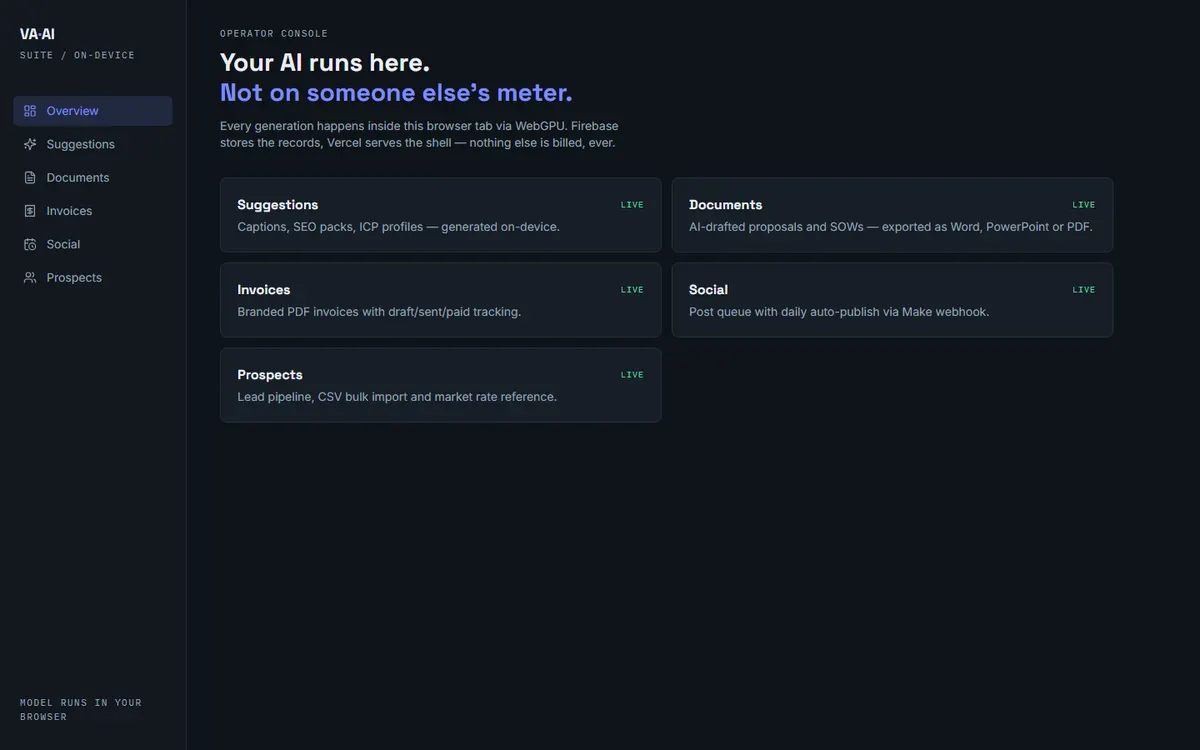The height and width of the screenshot is (750, 1200).
Task: Click 'SUITE / ON-DEVICE' sidebar subtitle
Action: [x=77, y=56]
